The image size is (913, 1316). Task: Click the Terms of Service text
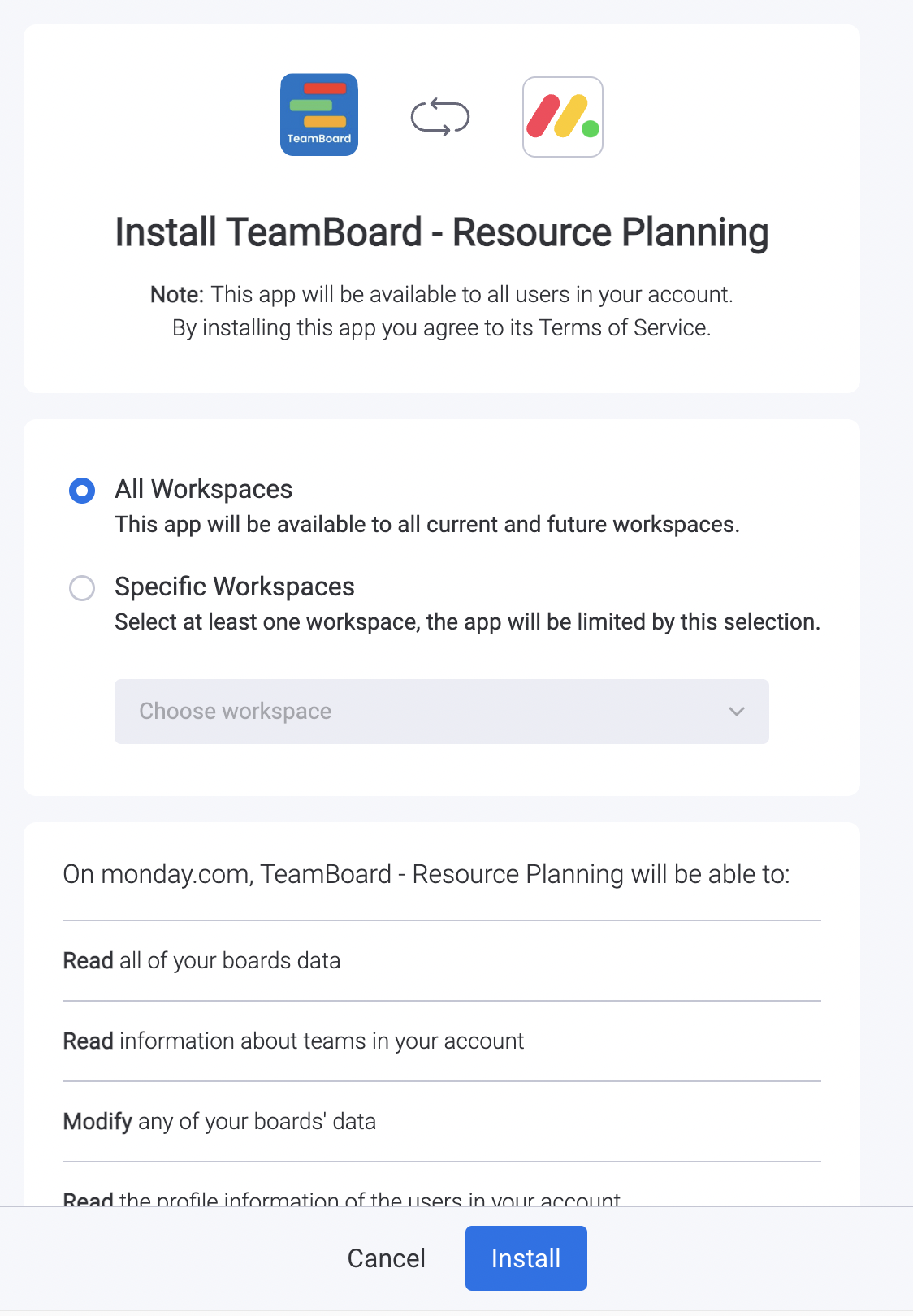pos(625,328)
